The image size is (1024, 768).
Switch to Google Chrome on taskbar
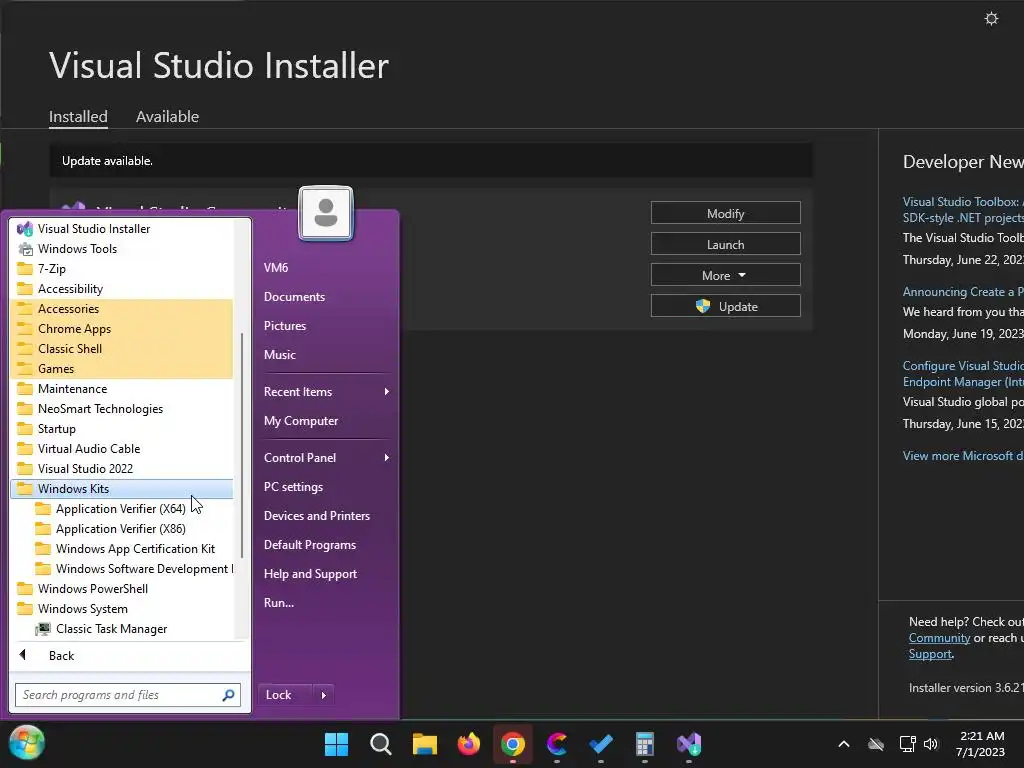point(513,744)
